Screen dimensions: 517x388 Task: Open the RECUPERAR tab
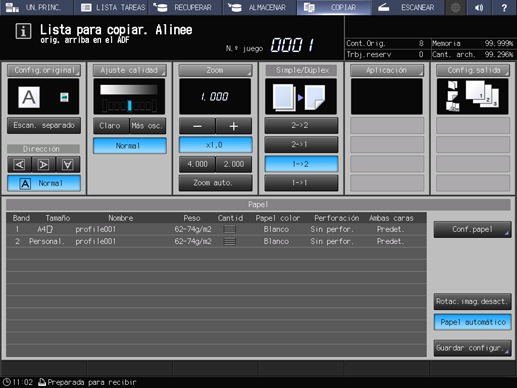point(185,7)
